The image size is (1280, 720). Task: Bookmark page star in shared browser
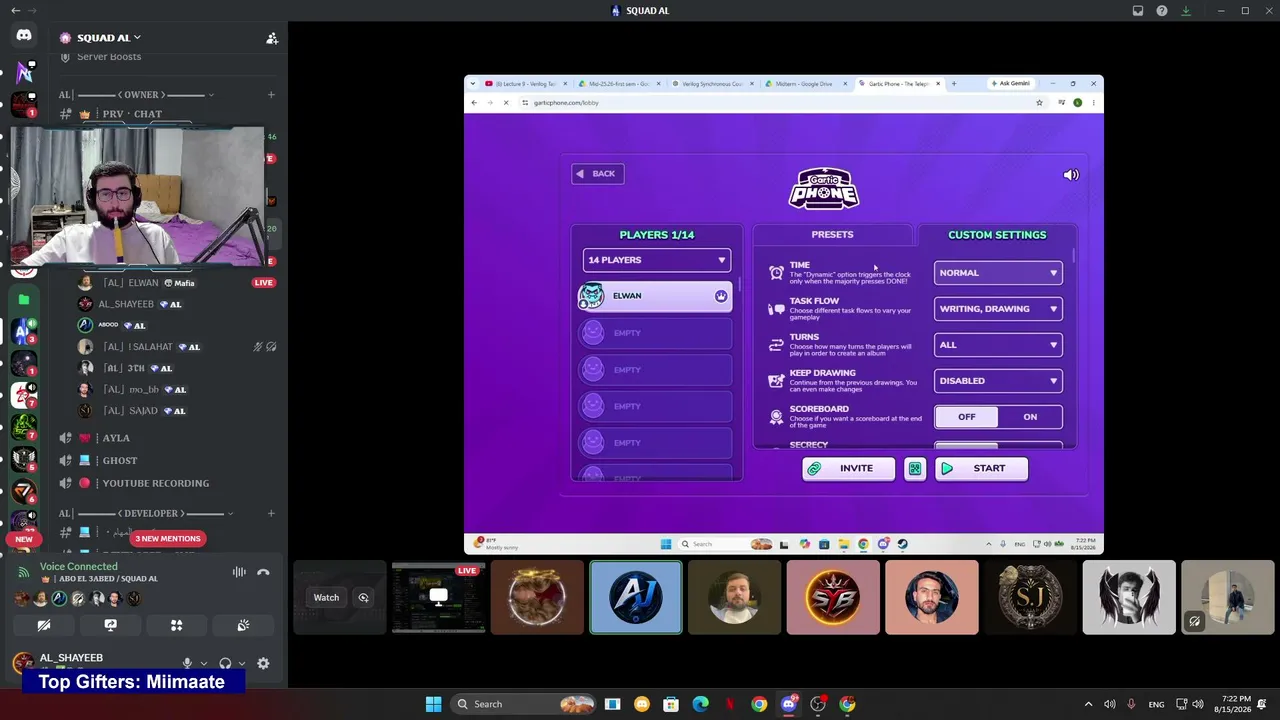1040,102
